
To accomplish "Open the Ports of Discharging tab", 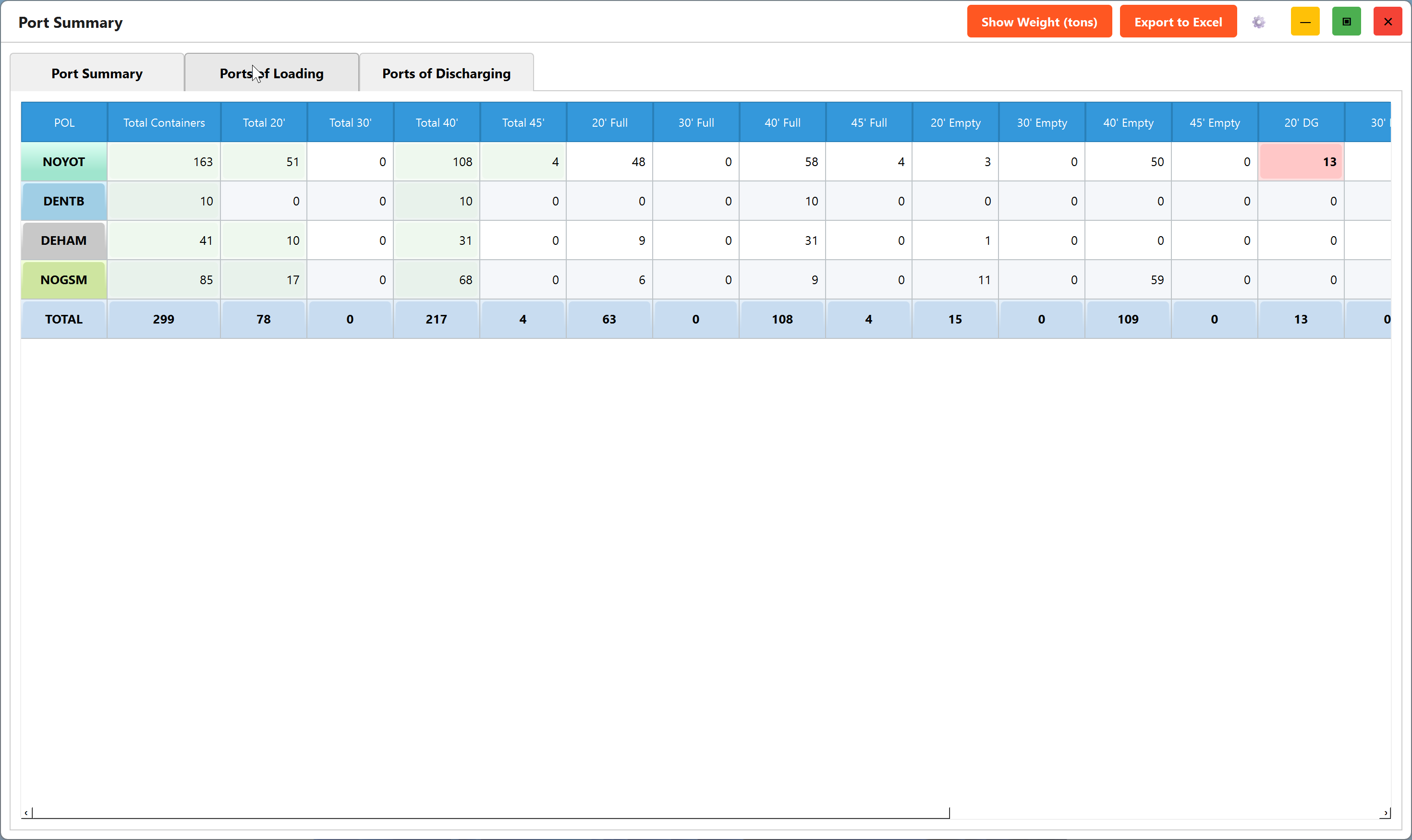I will pyautogui.click(x=446, y=72).
